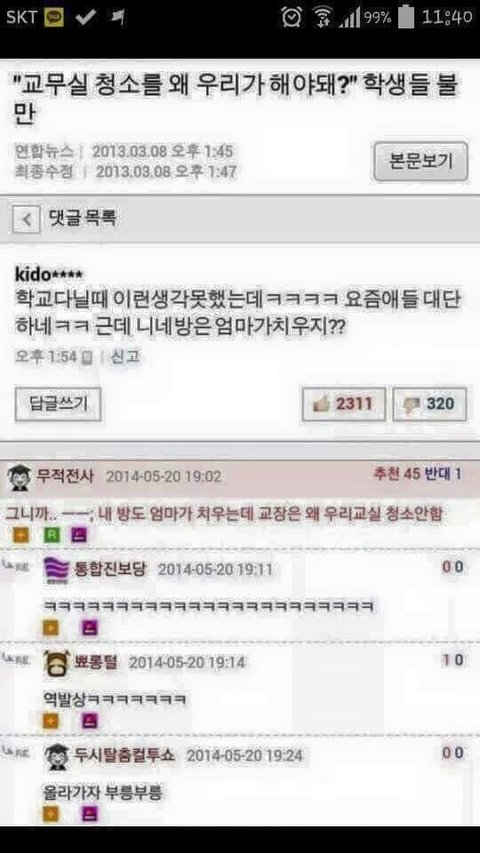This screenshot has height=853, width=480.
Task: Tap the back arrow beside 댓글 목록
Action: click(x=26, y=219)
